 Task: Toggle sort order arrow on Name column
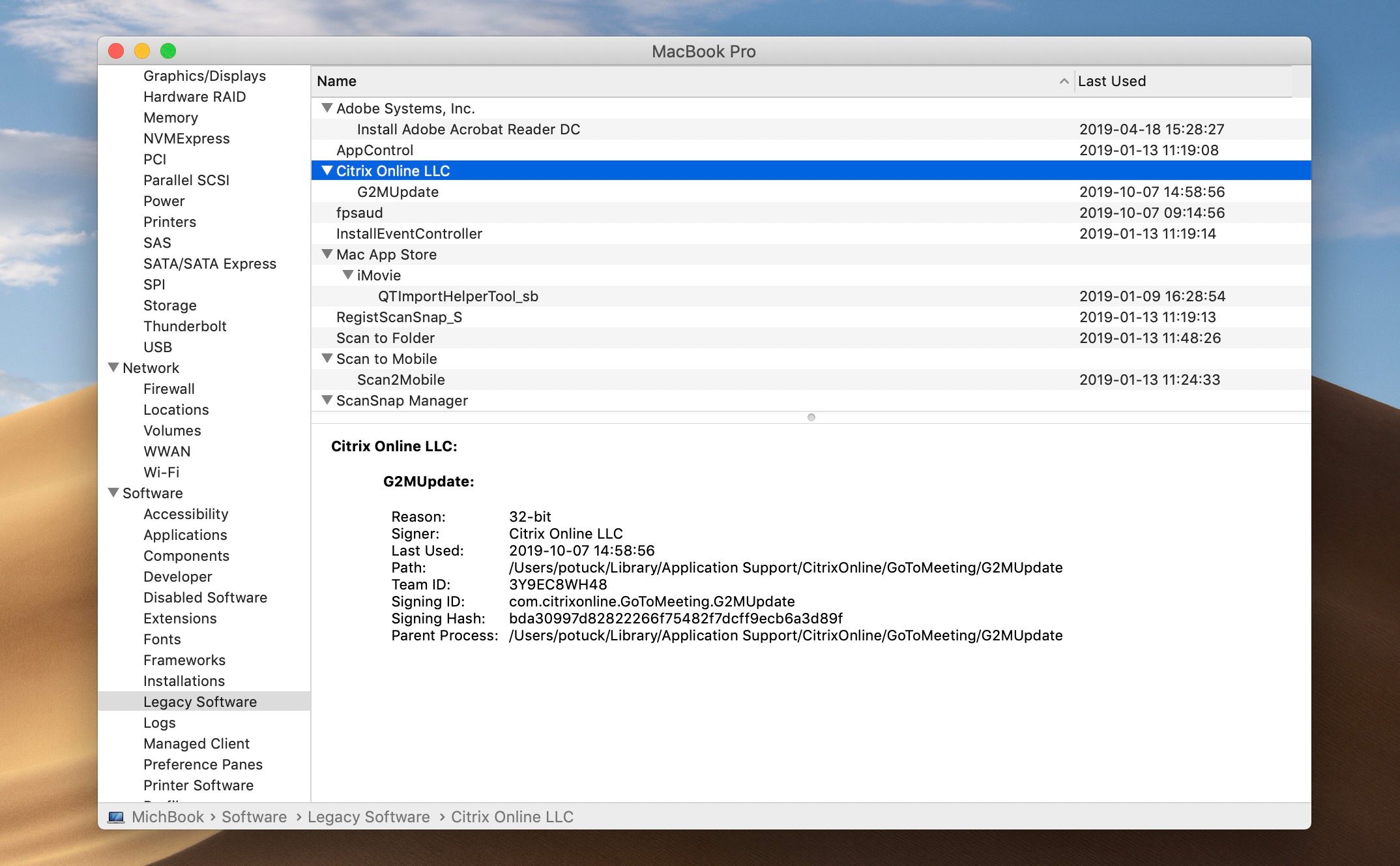point(1064,82)
